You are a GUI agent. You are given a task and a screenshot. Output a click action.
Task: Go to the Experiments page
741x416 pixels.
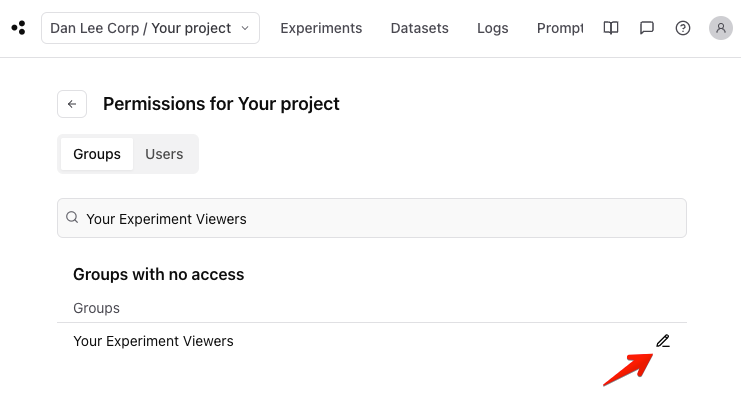click(321, 28)
